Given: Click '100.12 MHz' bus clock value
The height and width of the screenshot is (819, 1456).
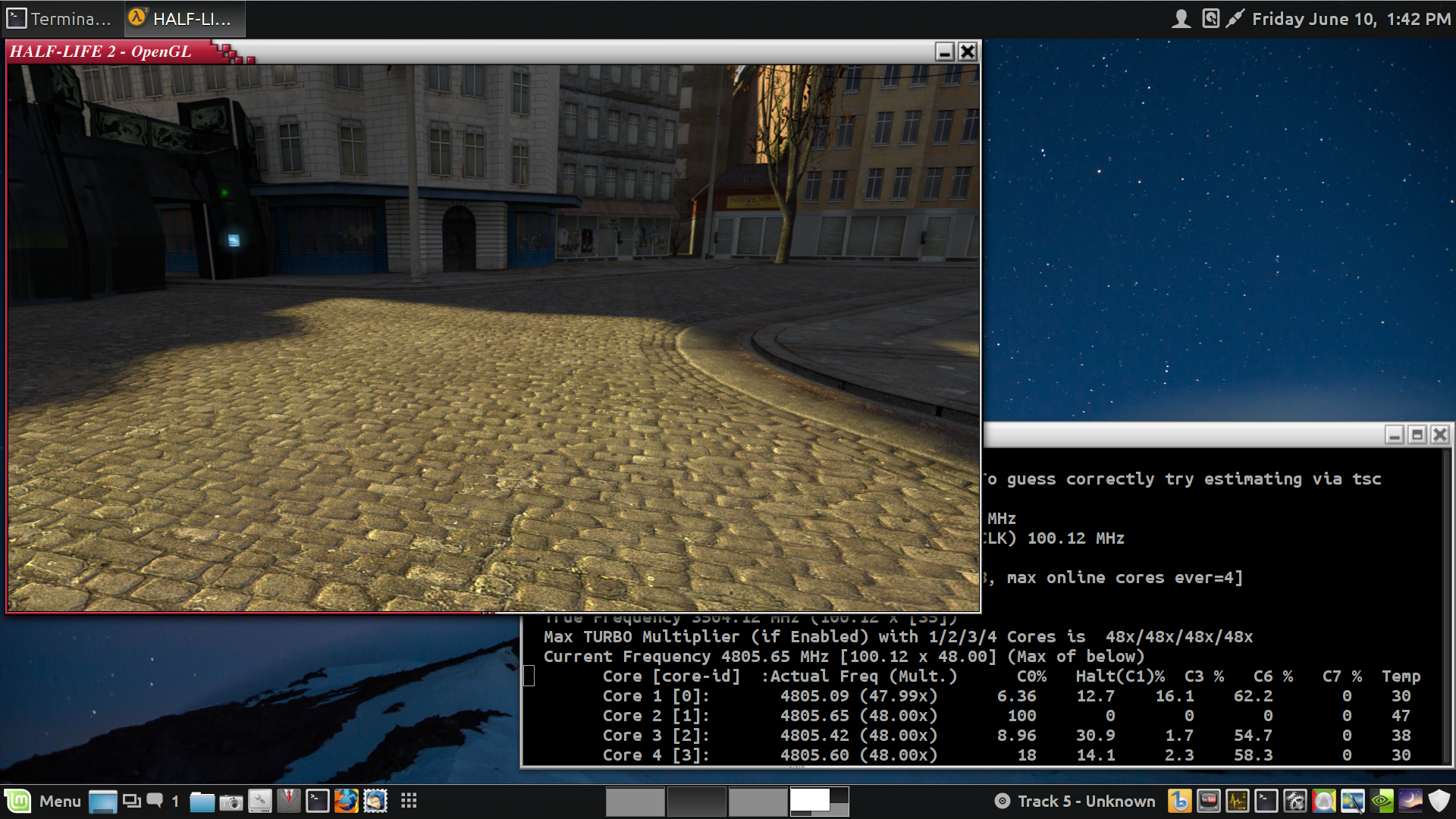Looking at the screenshot, I should [1075, 538].
